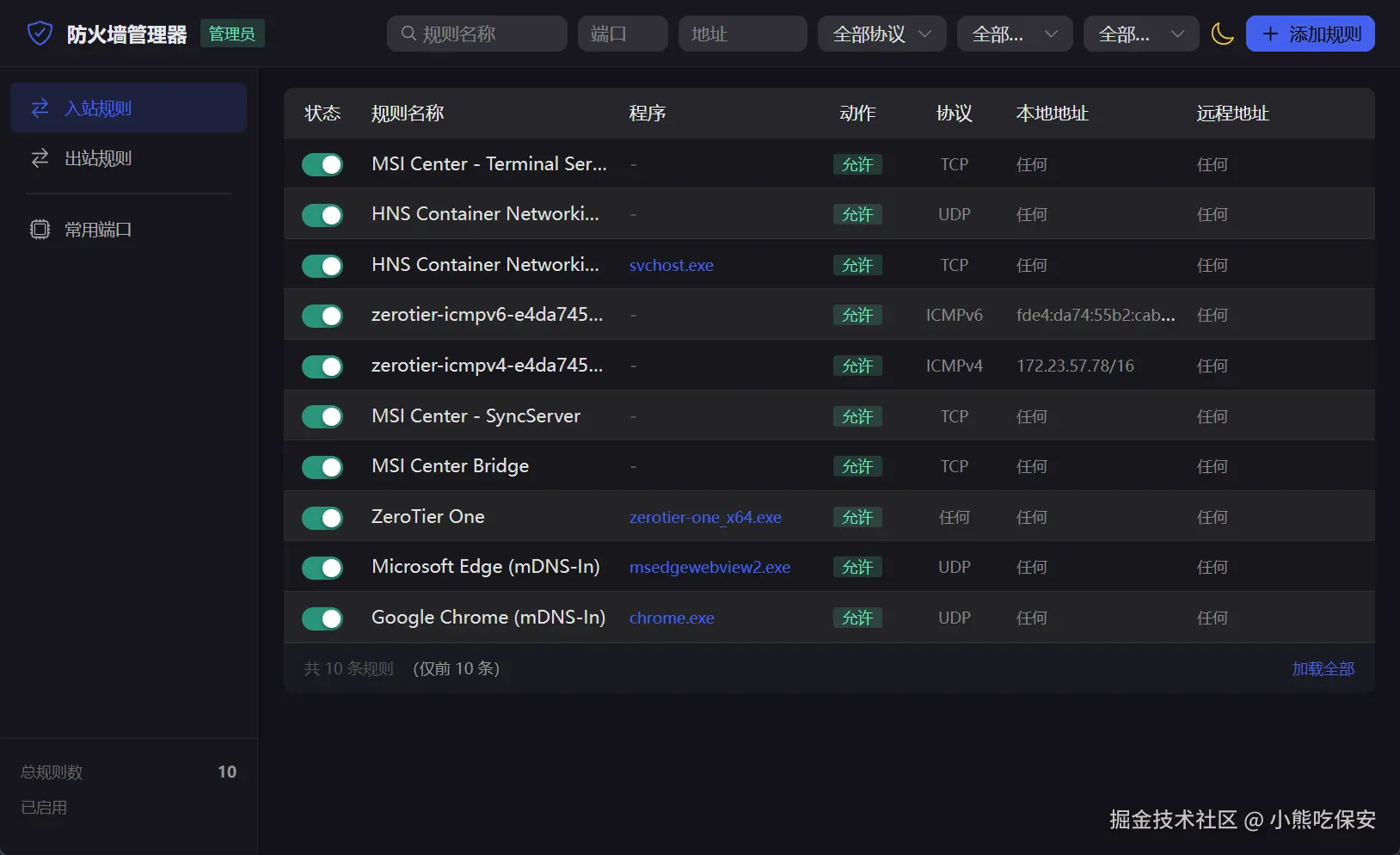The width and height of the screenshot is (1400, 855).
Task: Open the 全部协议 protocol dropdown
Action: click(882, 34)
